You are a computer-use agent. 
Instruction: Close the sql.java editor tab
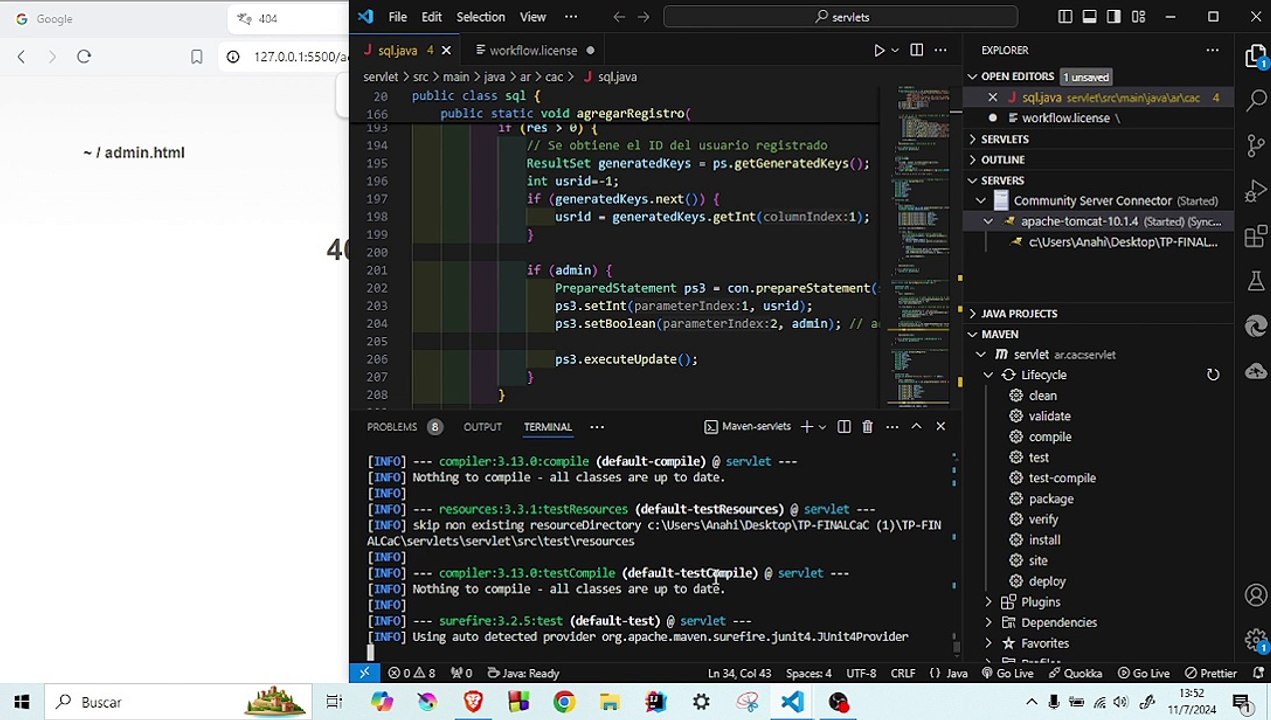[x=446, y=50]
